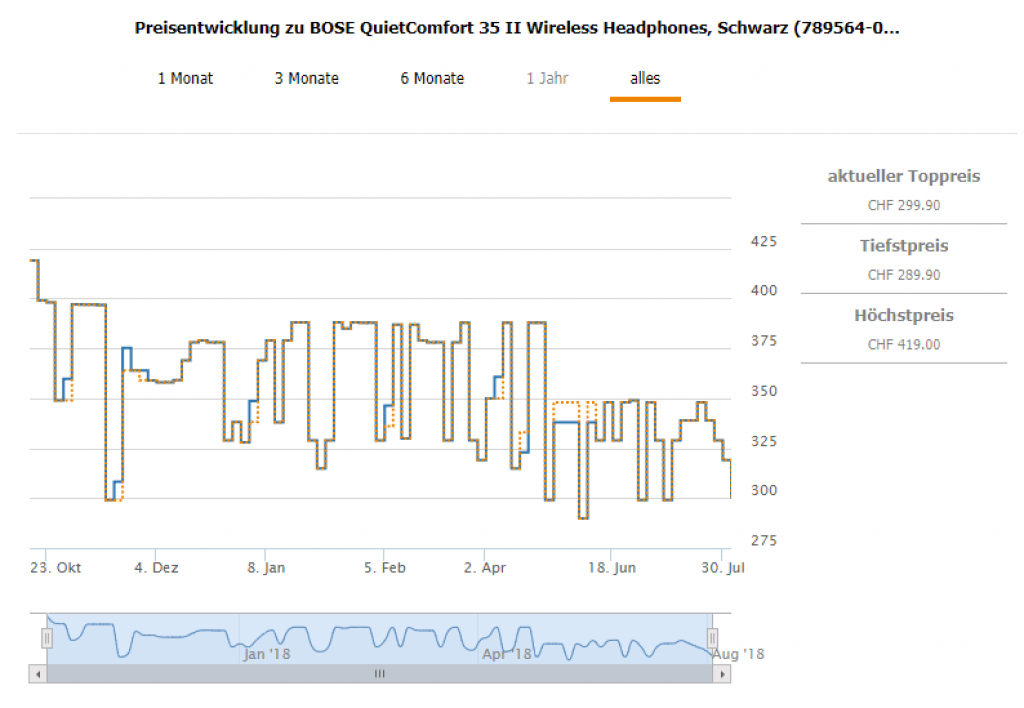Switch to the "3 Monate" range
The height and width of the screenshot is (708, 1024).
point(307,78)
